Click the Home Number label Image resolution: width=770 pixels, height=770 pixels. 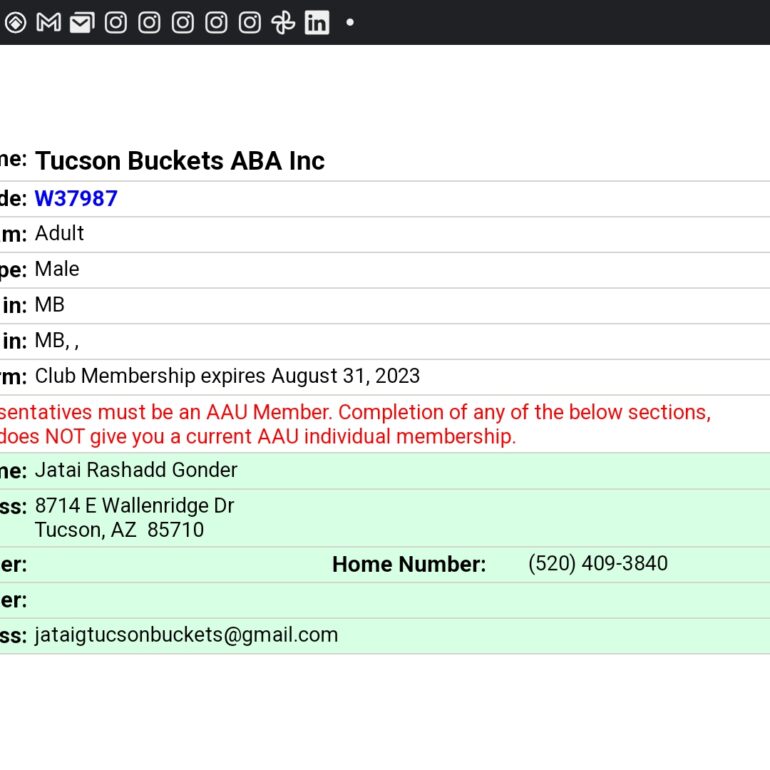(409, 564)
